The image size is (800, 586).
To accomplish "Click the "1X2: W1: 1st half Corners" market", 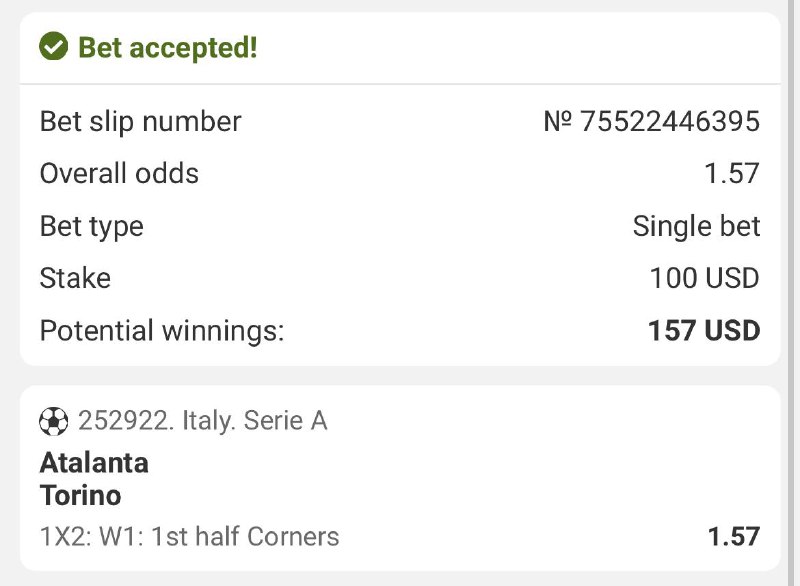I will [x=189, y=537].
